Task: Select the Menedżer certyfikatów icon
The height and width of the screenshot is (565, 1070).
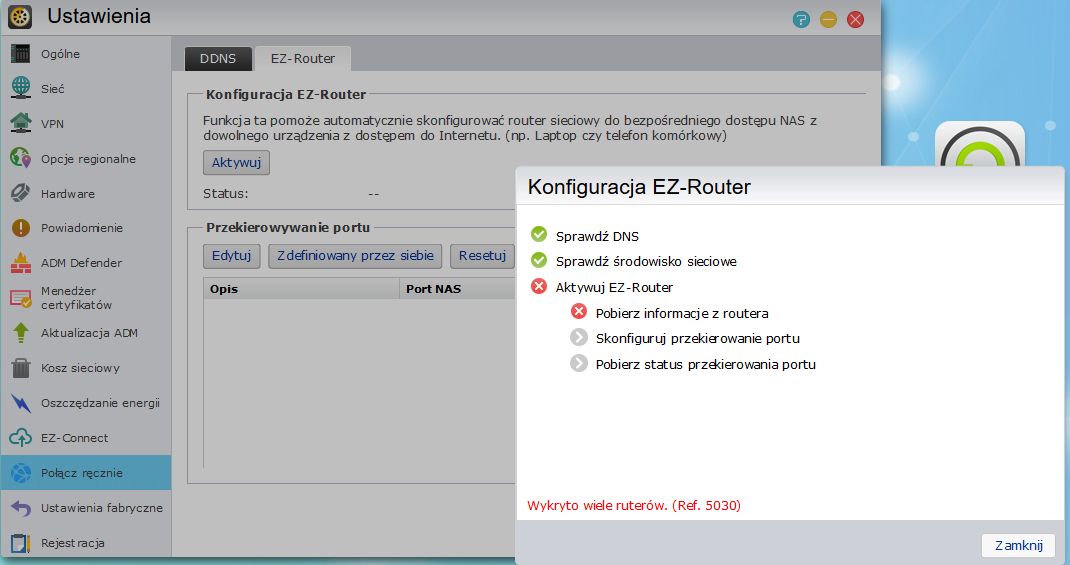Action: [x=20, y=298]
